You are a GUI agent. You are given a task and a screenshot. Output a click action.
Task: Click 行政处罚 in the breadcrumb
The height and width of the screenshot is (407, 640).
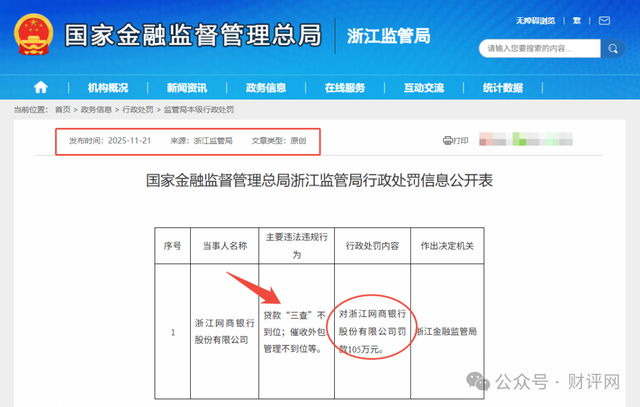(138, 109)
